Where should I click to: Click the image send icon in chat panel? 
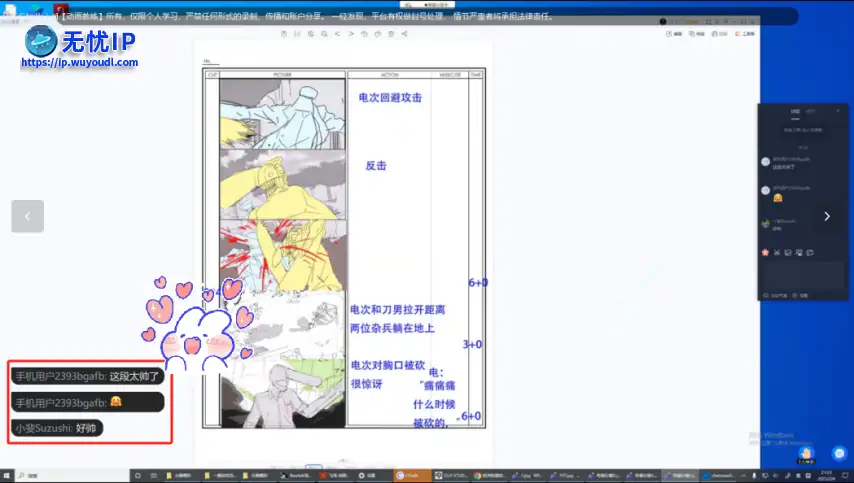pos(788,252)
